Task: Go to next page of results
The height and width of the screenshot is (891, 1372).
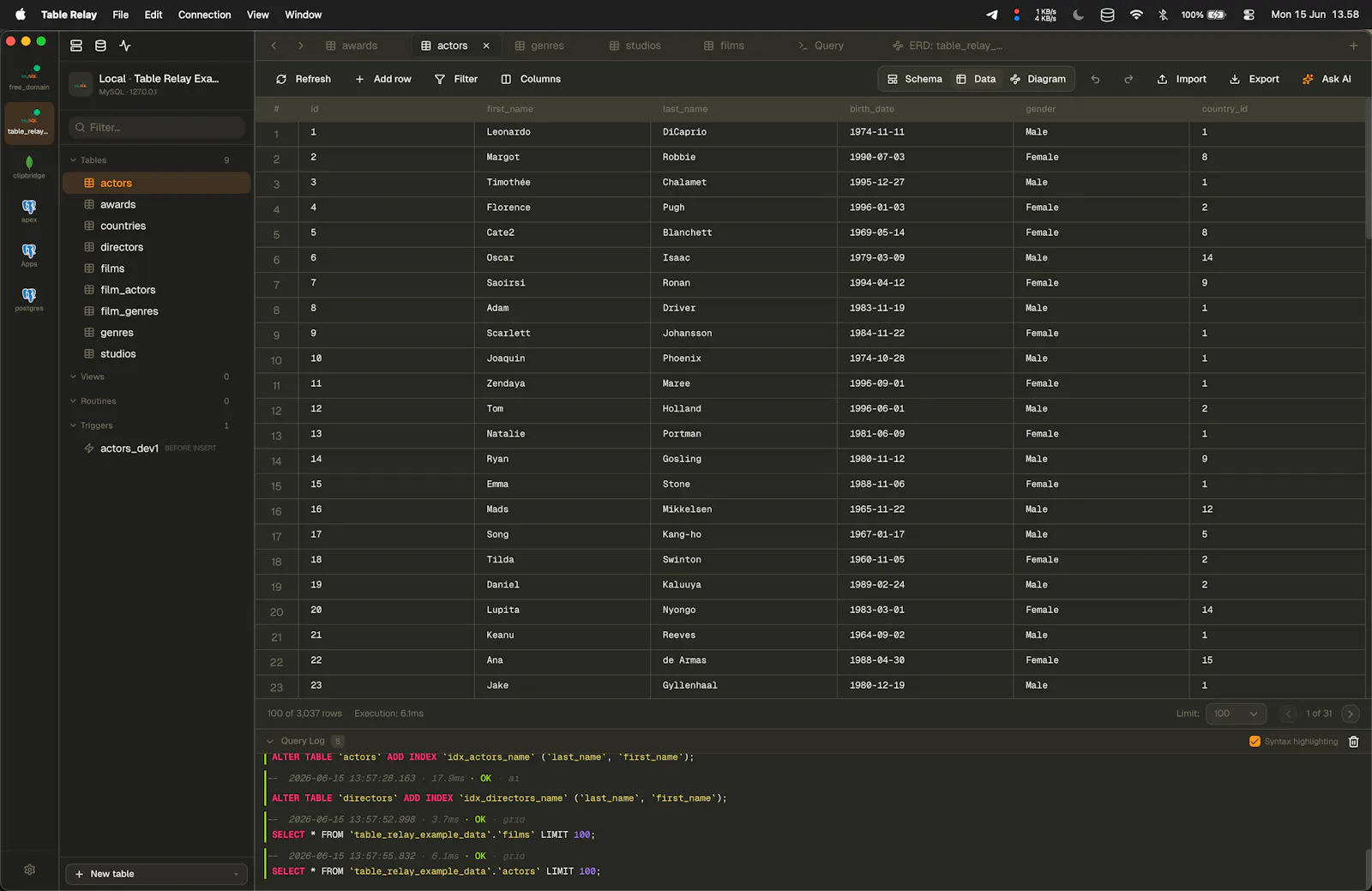Action: (1351, 713)
